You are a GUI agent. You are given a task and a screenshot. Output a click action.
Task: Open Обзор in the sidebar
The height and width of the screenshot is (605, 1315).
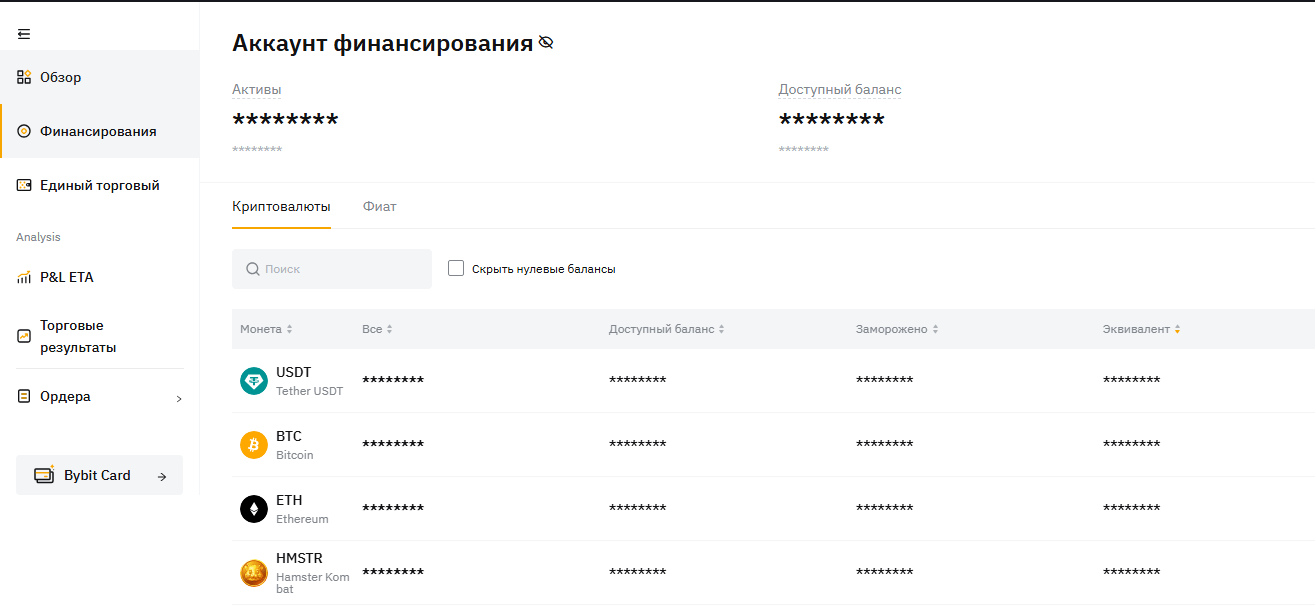click(60, 77)
